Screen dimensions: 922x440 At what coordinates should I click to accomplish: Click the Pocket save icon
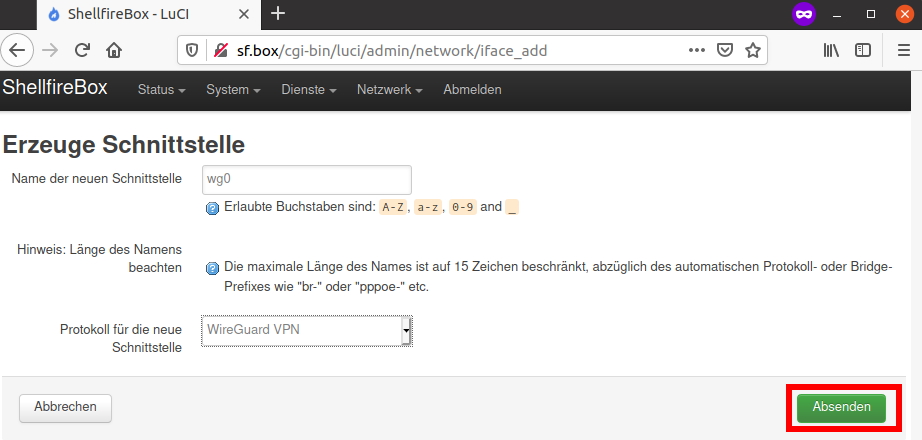(726, 50)
